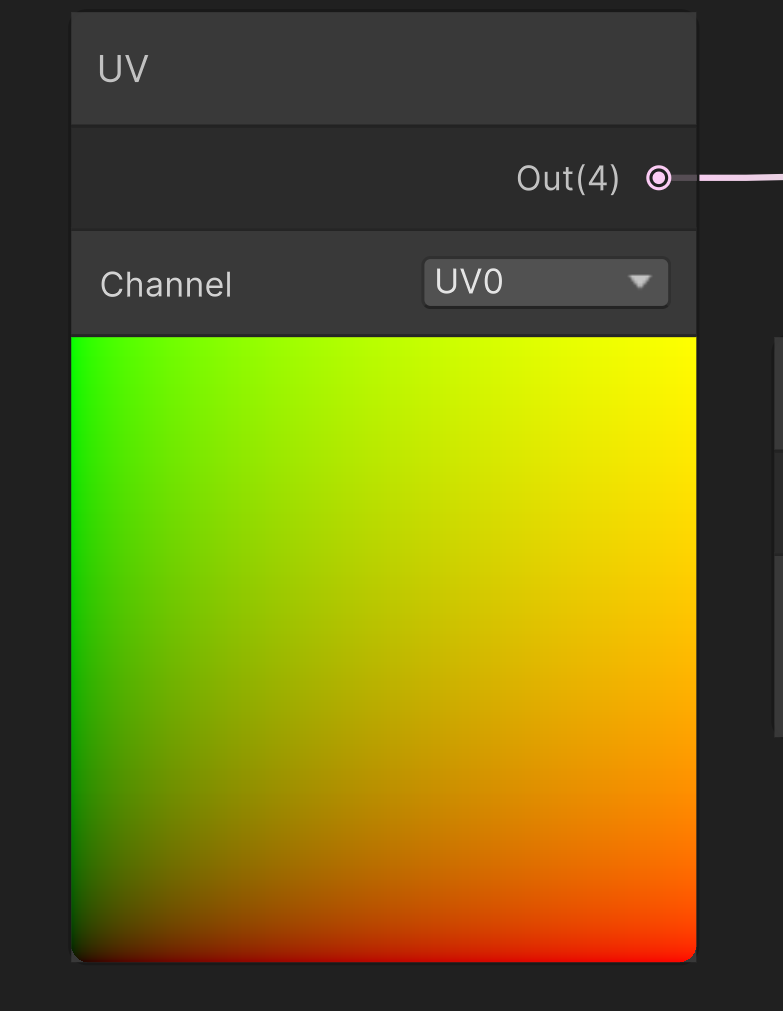Image resolution: width=783 pixels, height=1011 pixels.
Task: Click the UV0 text in channel field
Action: tap(469, 283)
